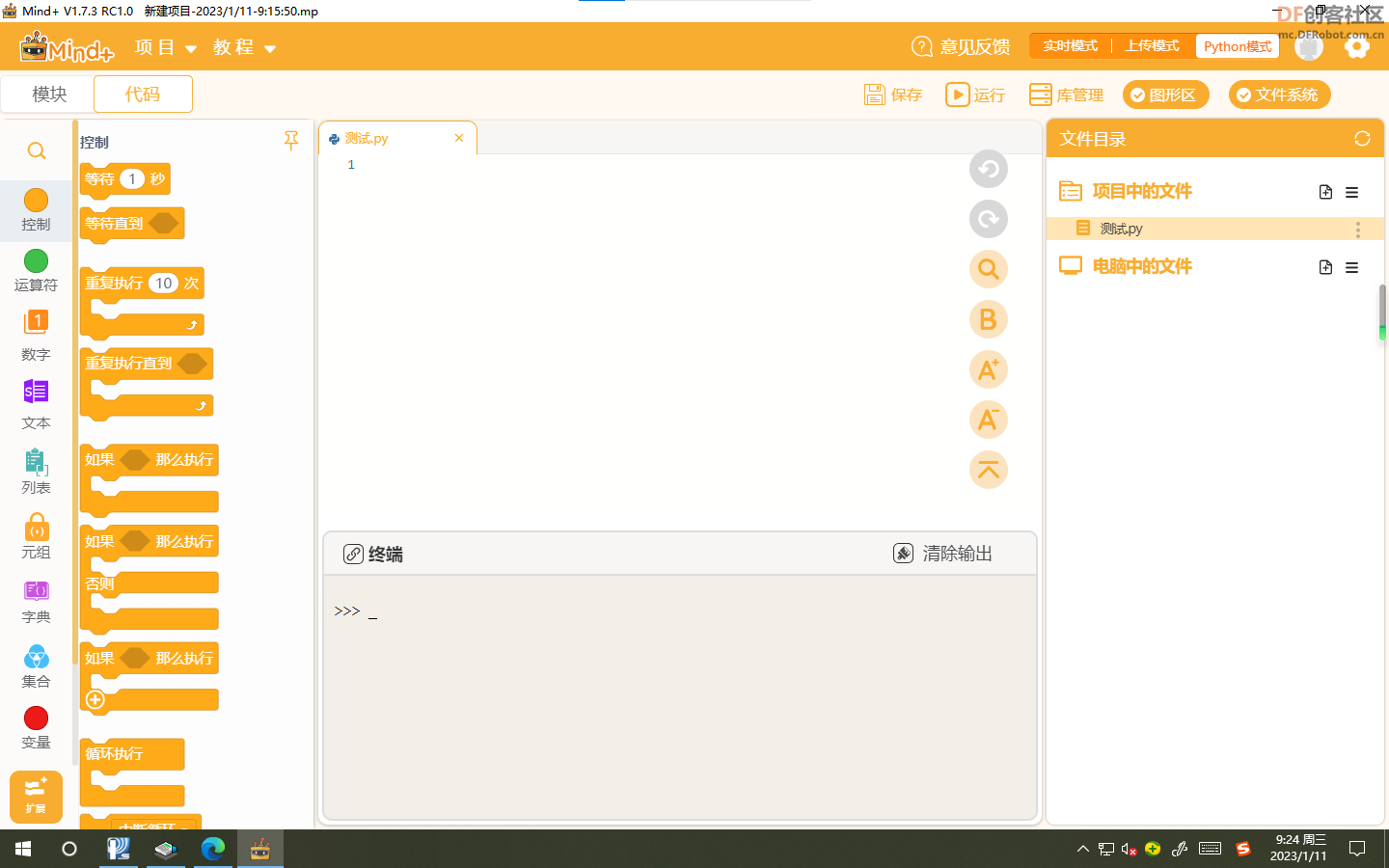Switch to 实时模式 real-time mode

pos(1070,46)
